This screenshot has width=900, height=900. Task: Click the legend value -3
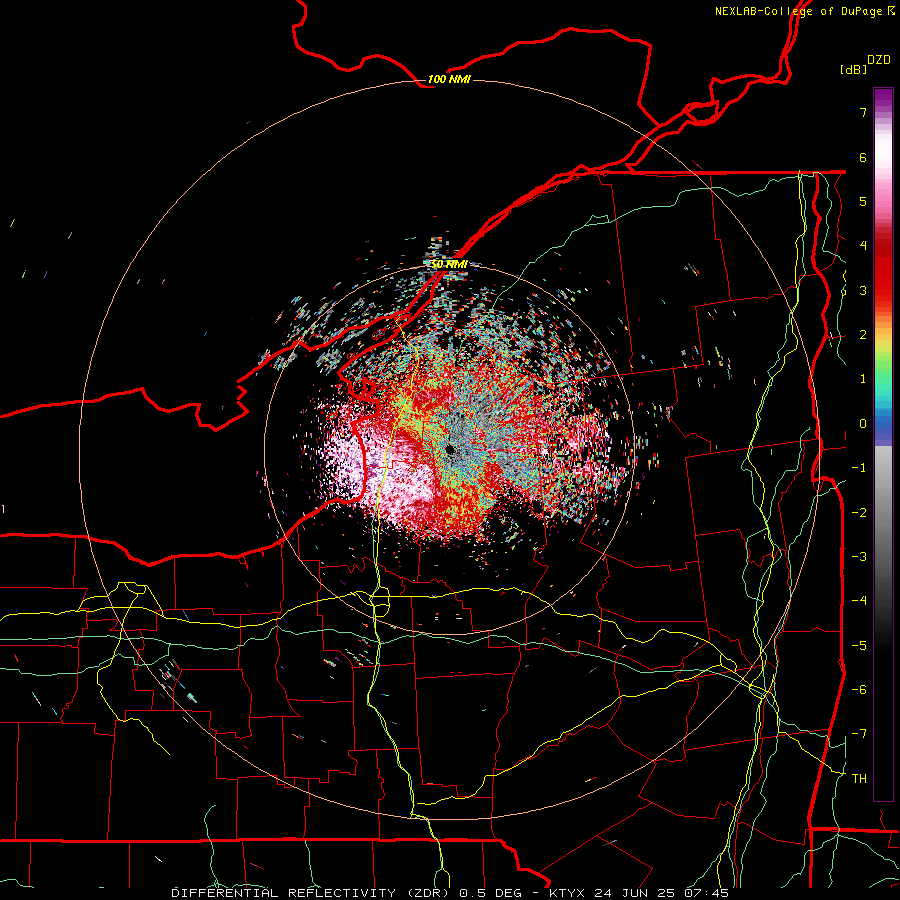pyautogui.click(x=859, y=557)
